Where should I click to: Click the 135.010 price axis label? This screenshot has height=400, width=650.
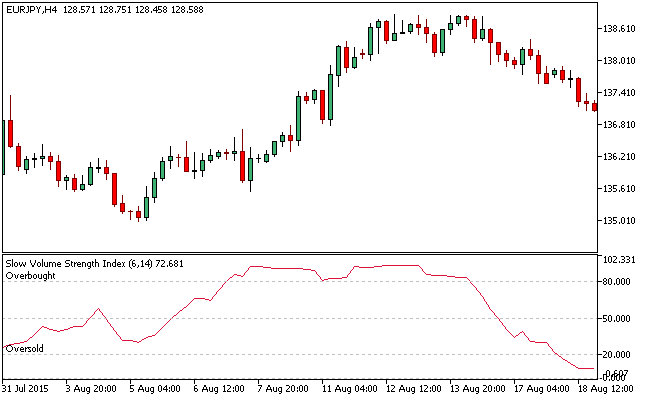[x=622, y=221]
